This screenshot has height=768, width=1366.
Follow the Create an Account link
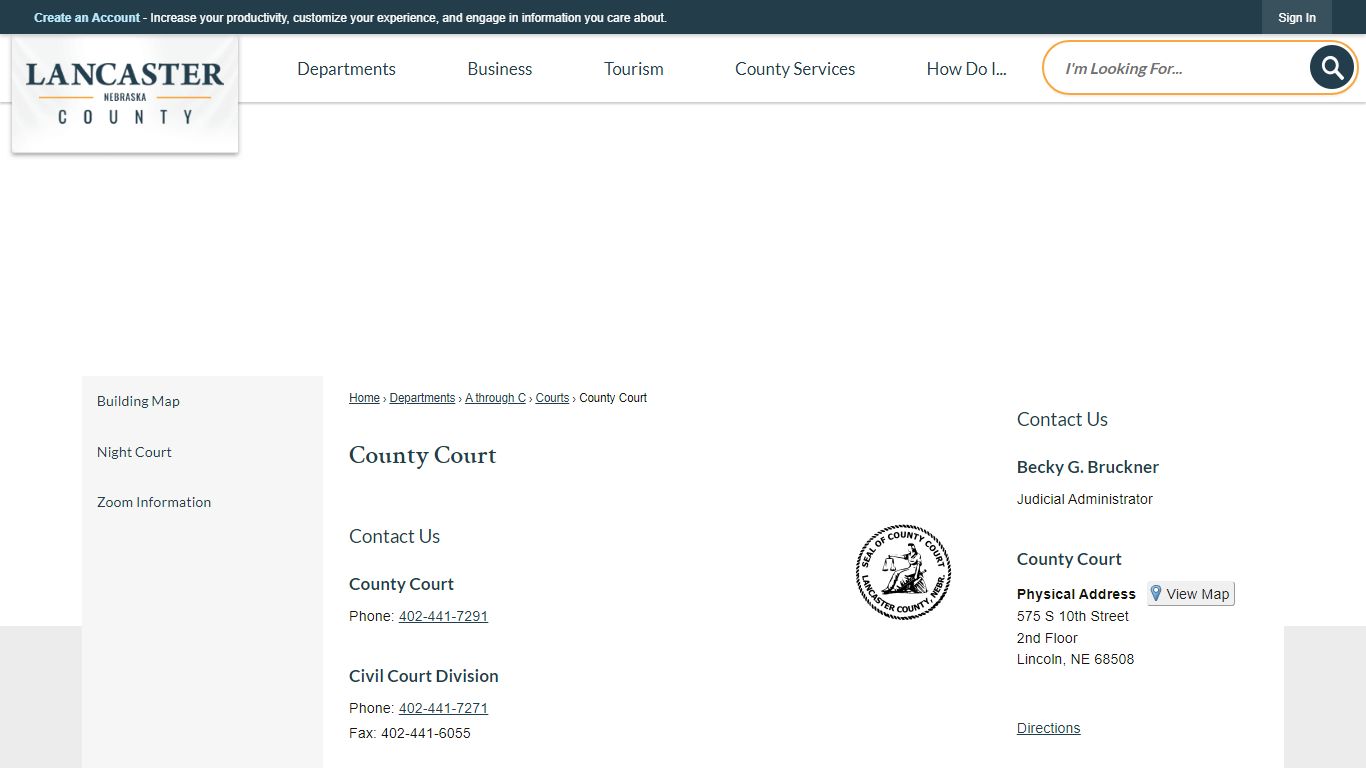pos(87,18)
